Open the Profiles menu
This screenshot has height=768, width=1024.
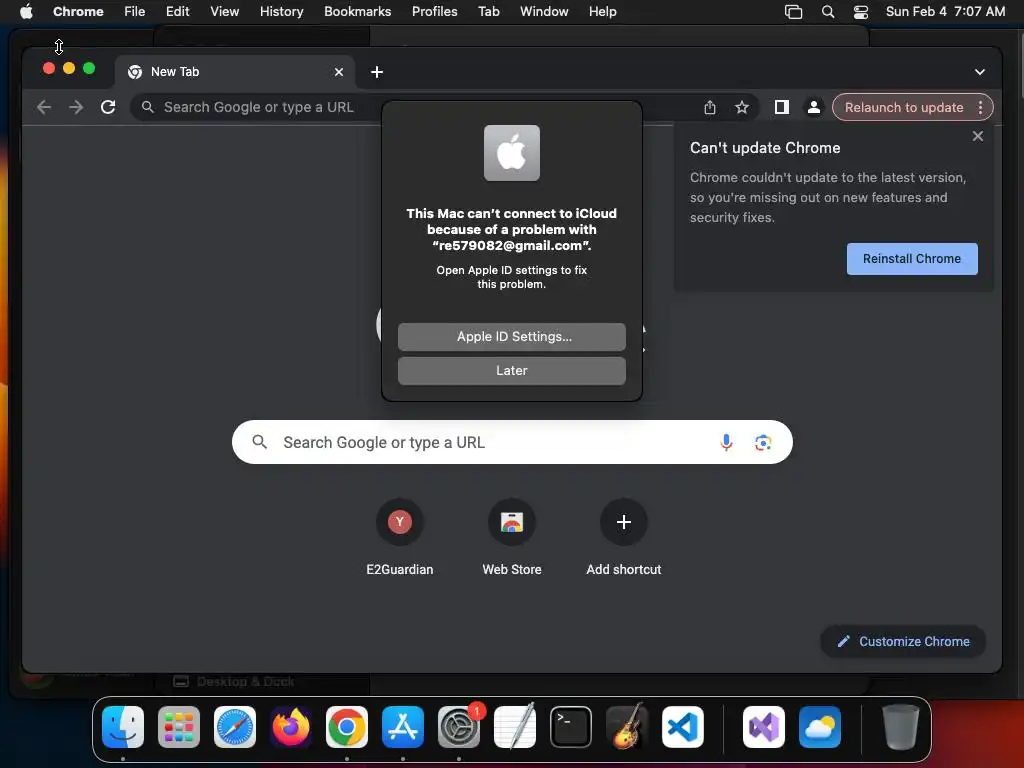(x=434, y=12)
